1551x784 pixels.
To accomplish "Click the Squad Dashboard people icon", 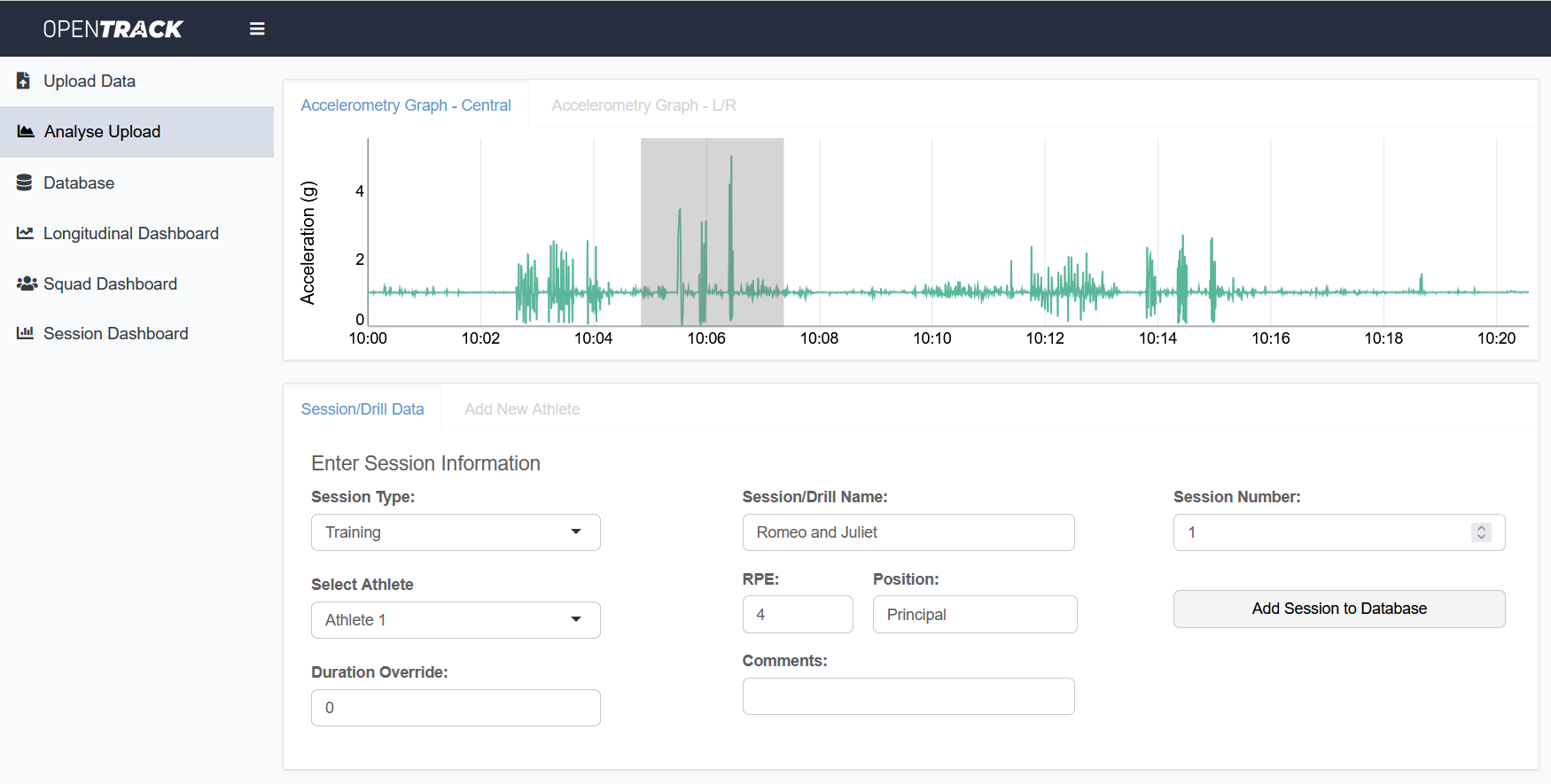I will click(27, 283).
